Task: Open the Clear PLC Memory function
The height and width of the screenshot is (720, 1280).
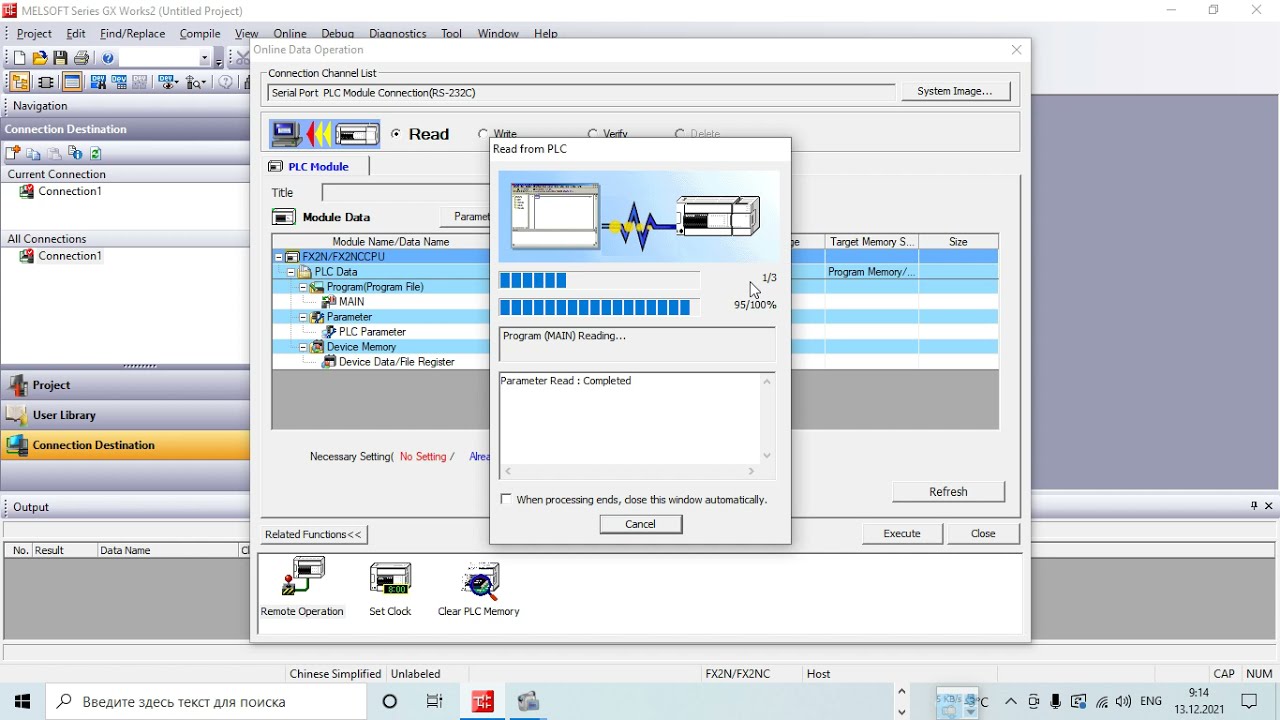Action: click(479, 588)
